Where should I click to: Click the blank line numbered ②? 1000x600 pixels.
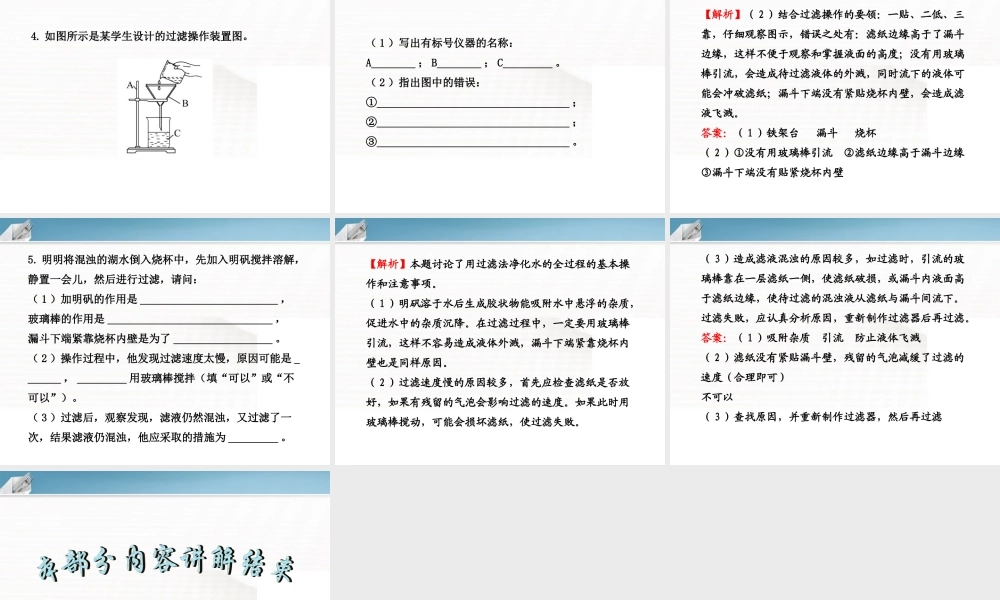[473, 122]
